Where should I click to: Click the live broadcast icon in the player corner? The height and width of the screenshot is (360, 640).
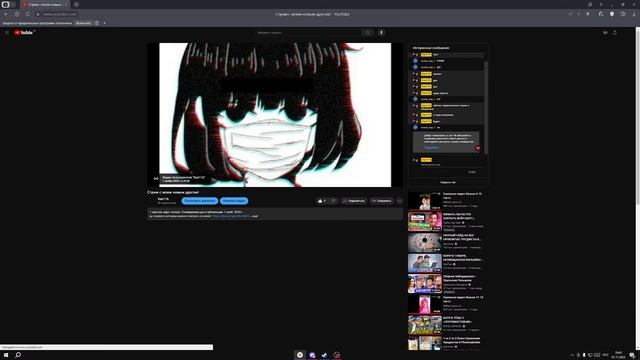tap(156, 179)
